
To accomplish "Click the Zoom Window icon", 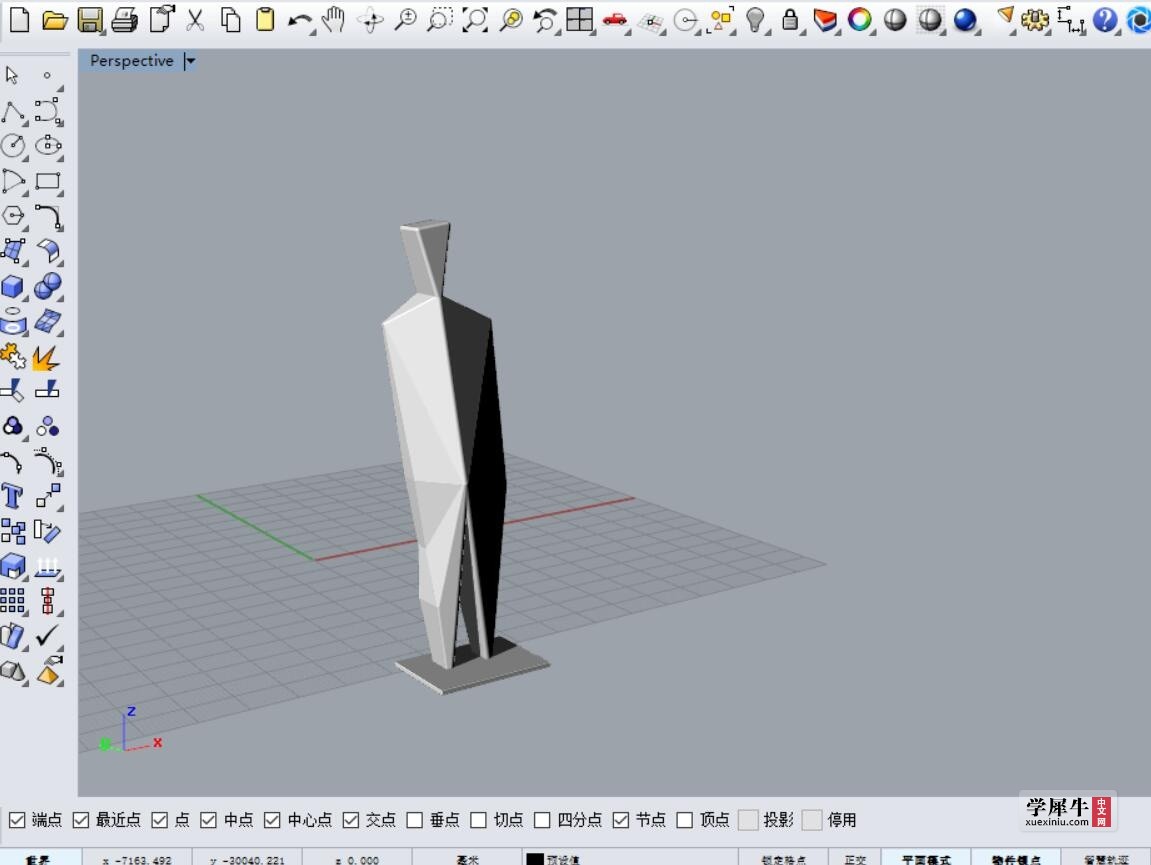I will tap(440, 19).
